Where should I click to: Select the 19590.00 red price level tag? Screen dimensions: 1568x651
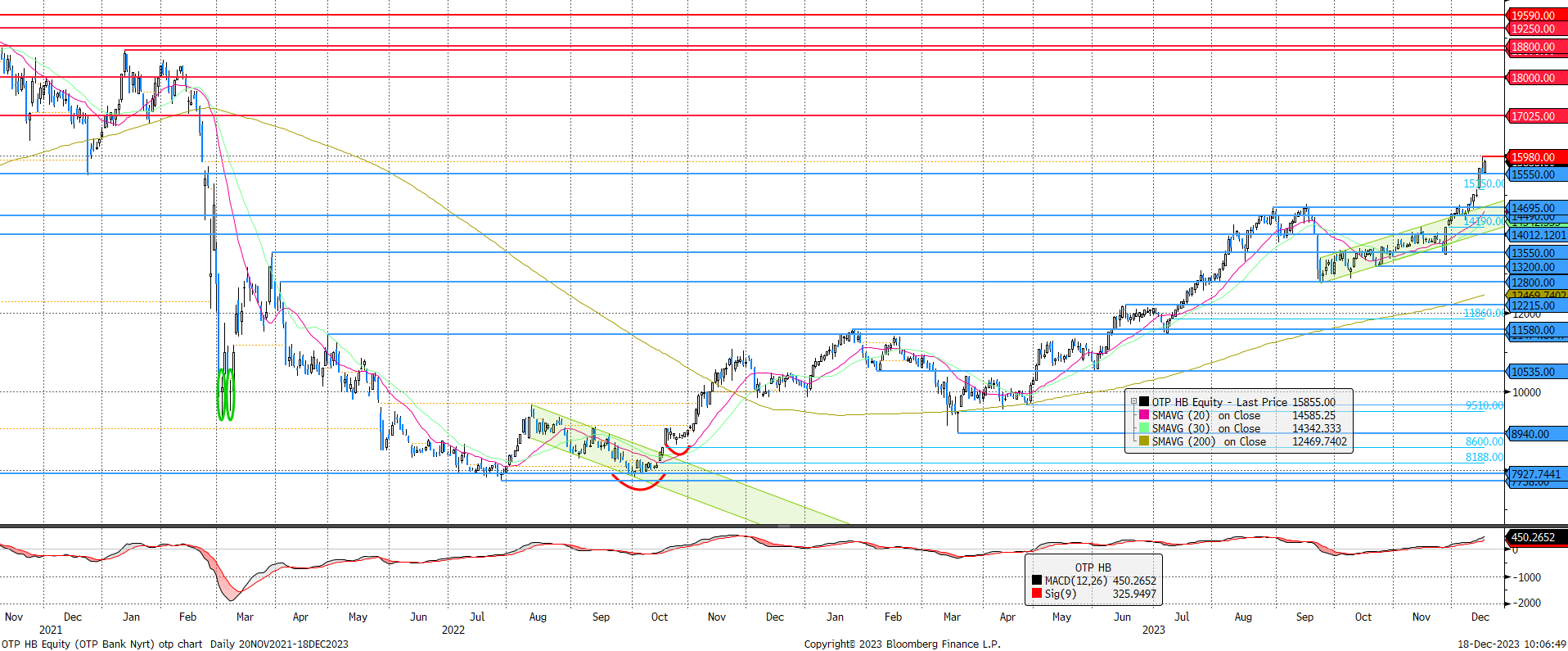1537,16
